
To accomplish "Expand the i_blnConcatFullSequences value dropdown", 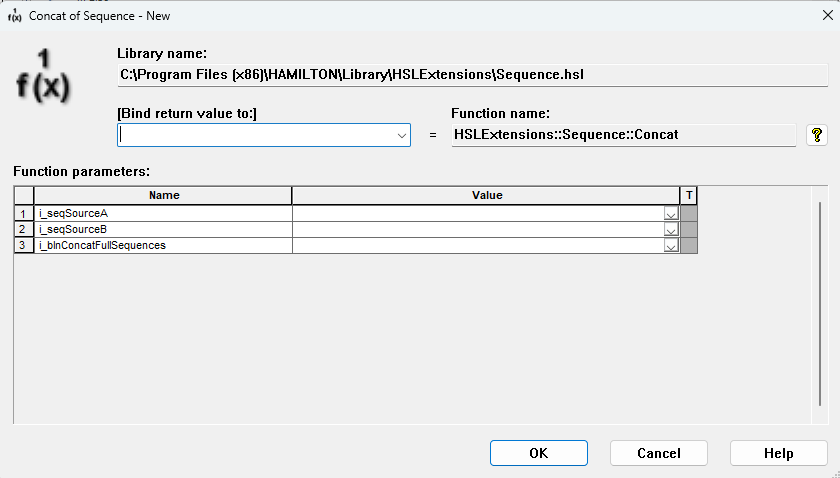I will click(x=671, y=247).
